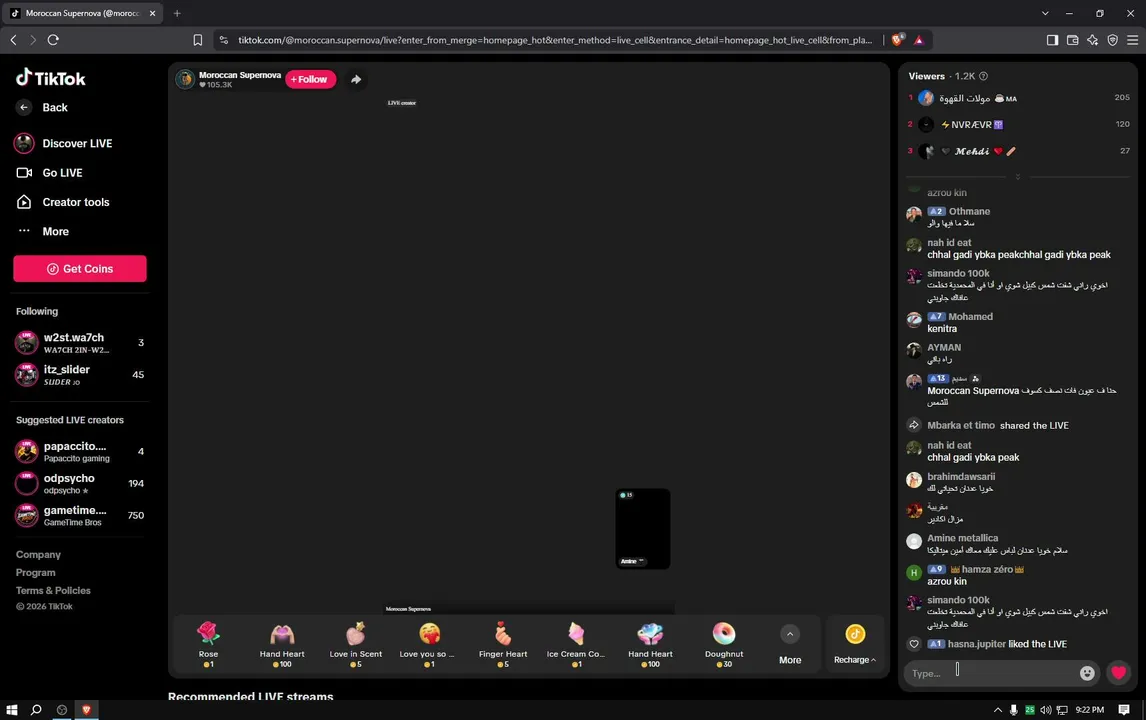Open Windows taskbar search
The height and width of the screenshot is (720, 1146).
pyautogui.click(x=36, y=710)
